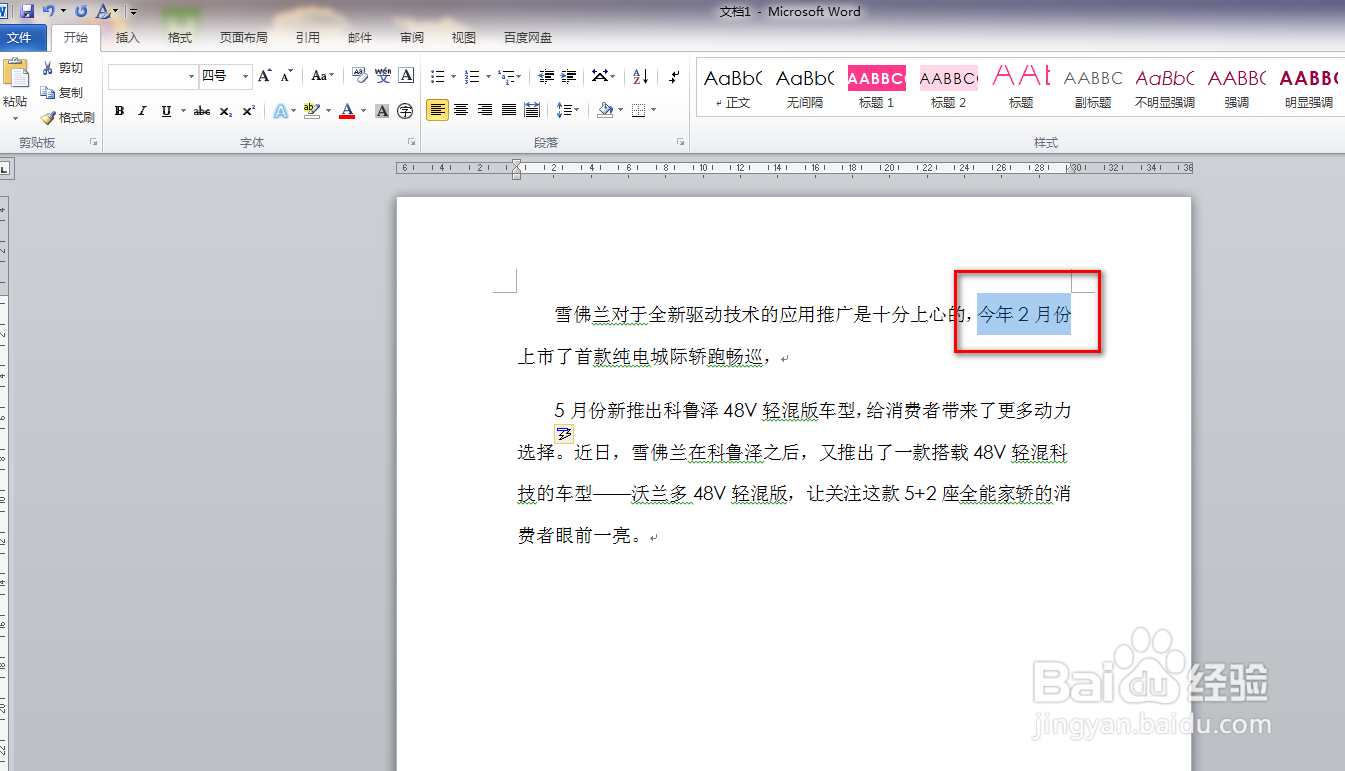
Task: Apply superscript formatting
Action: coord(248,111)
